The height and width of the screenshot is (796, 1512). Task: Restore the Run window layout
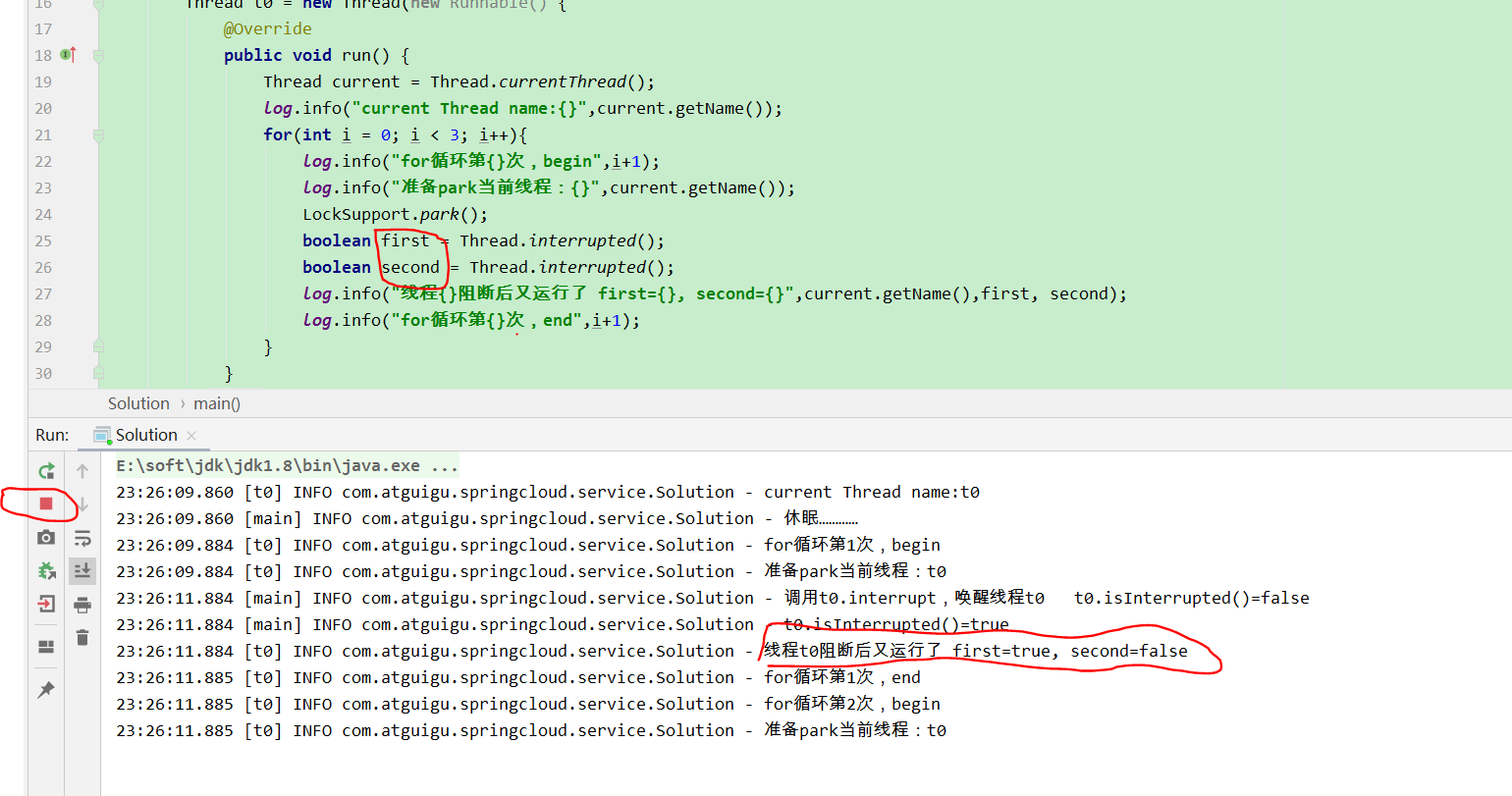(x=45, y=646)
